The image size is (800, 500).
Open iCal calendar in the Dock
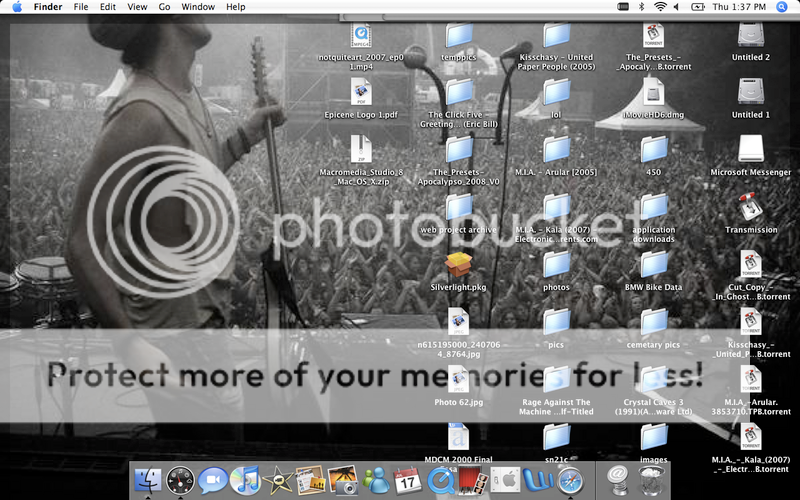coord(408,480)
